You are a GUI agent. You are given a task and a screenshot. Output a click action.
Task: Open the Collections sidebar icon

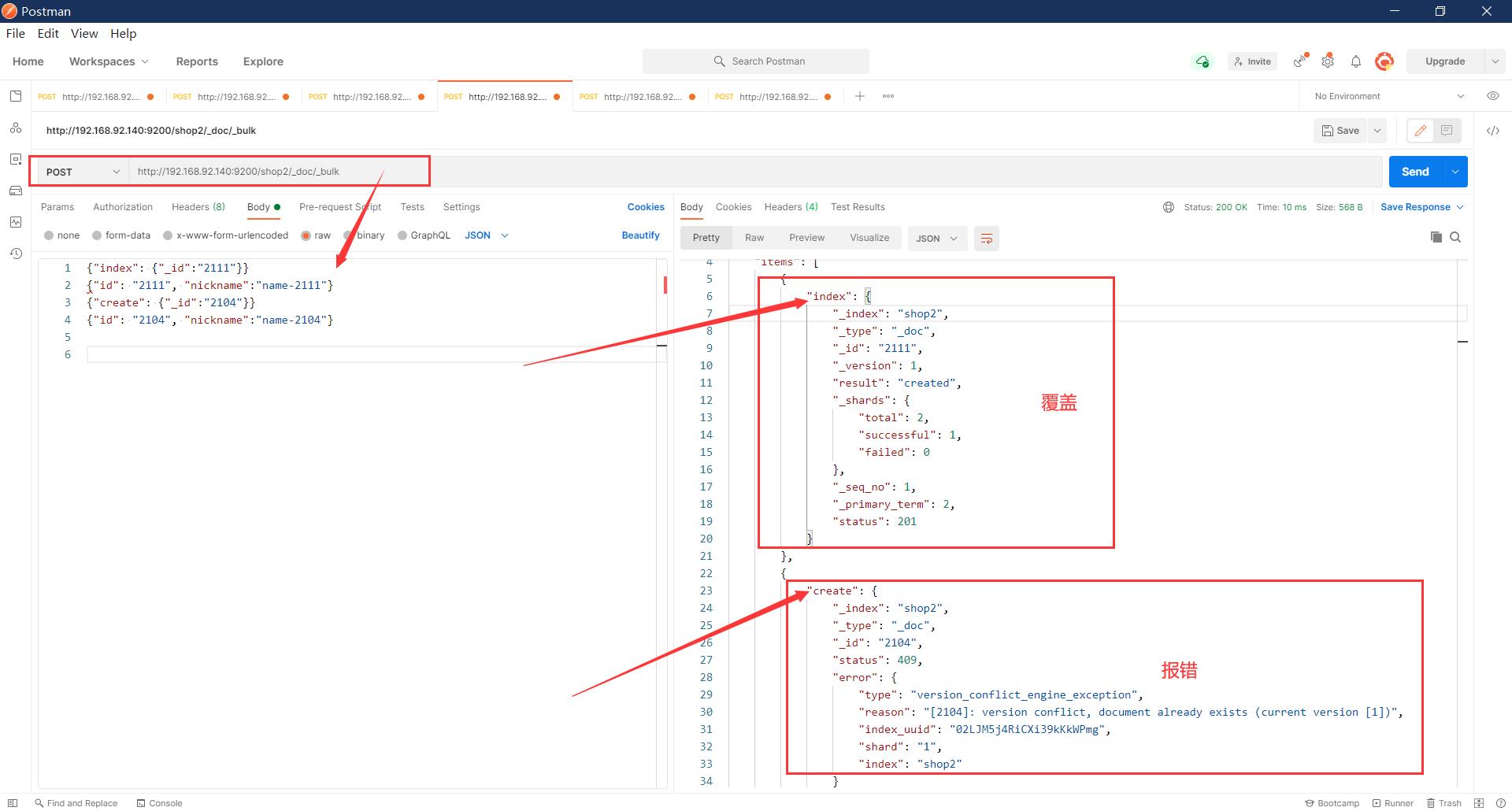pos(16,96)
